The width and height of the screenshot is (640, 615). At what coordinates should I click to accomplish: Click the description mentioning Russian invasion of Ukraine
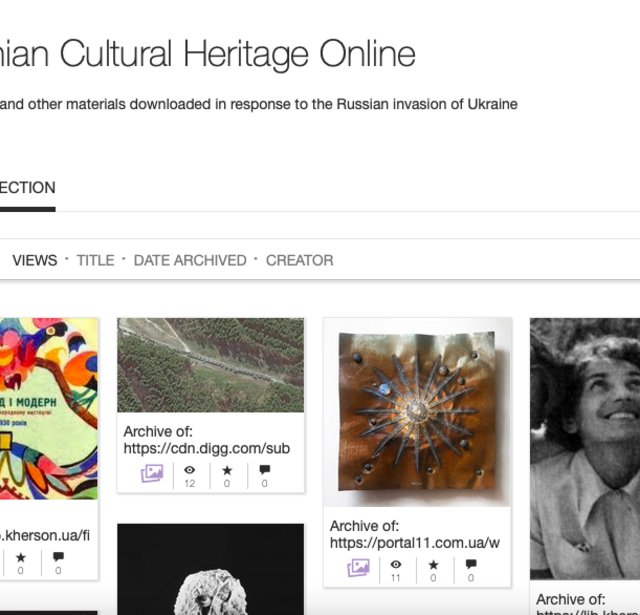click(x=259, y=104)
